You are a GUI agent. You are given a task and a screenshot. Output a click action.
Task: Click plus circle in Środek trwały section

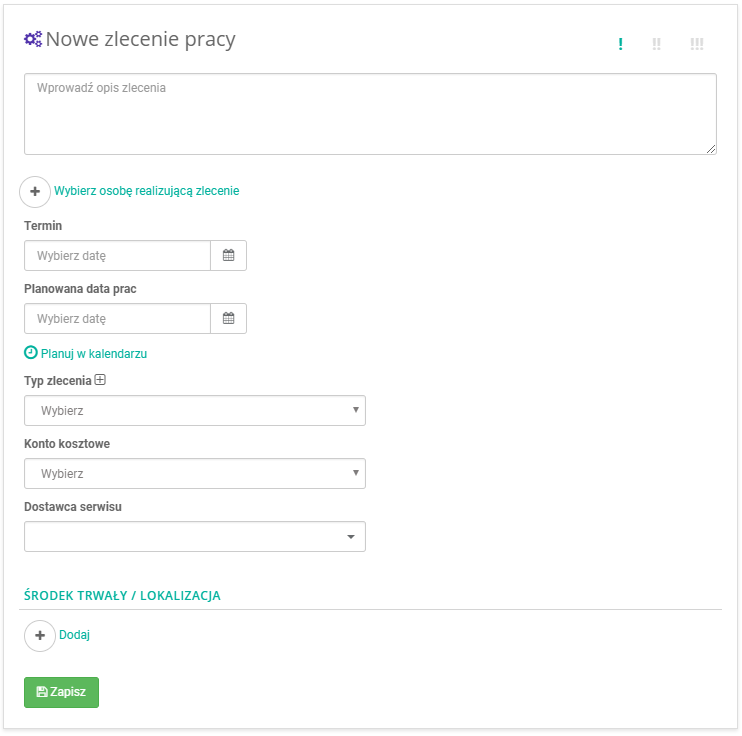point(40,636)
